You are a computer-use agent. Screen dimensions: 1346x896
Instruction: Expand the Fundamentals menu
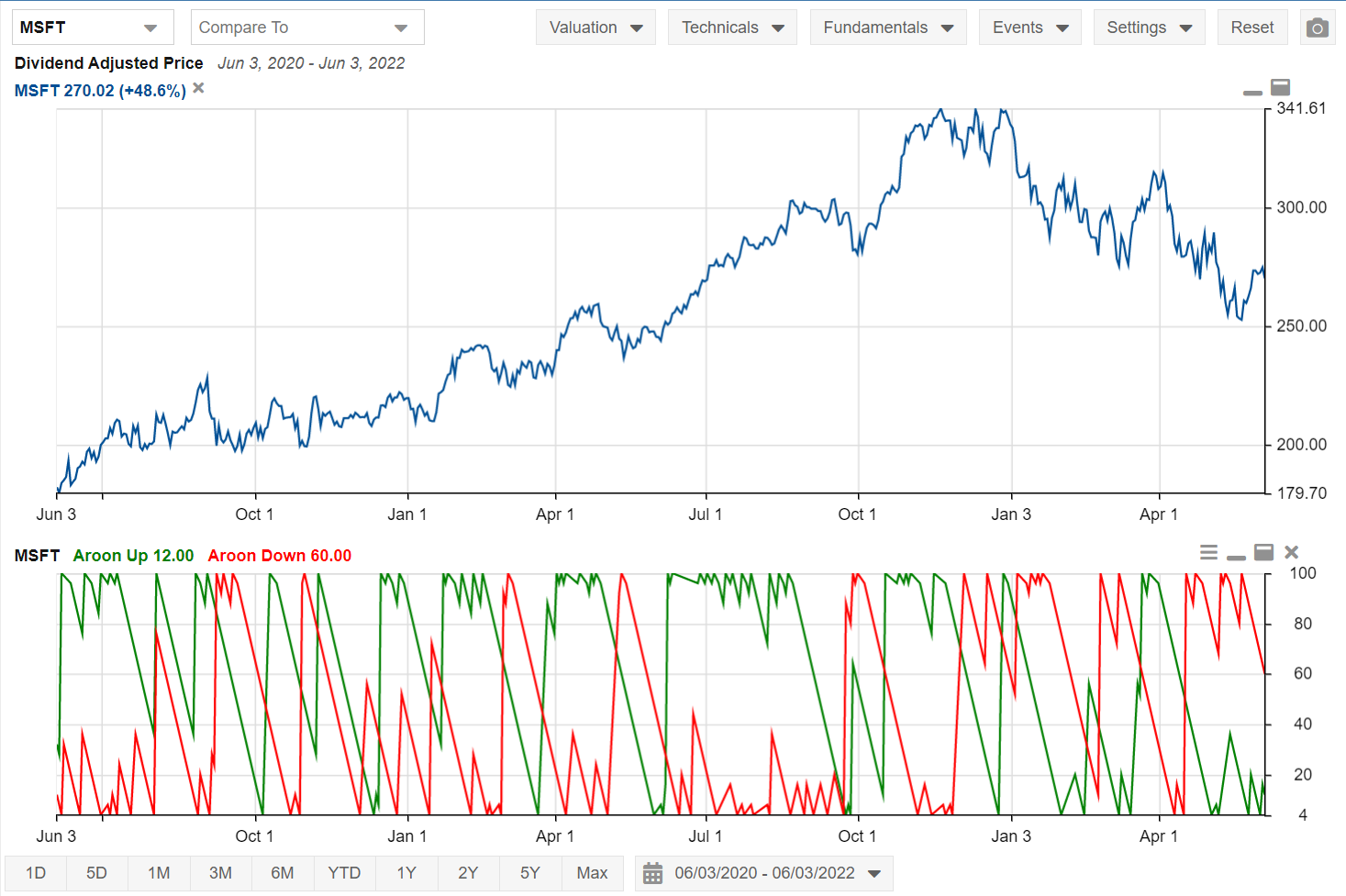tap(888, 28)
